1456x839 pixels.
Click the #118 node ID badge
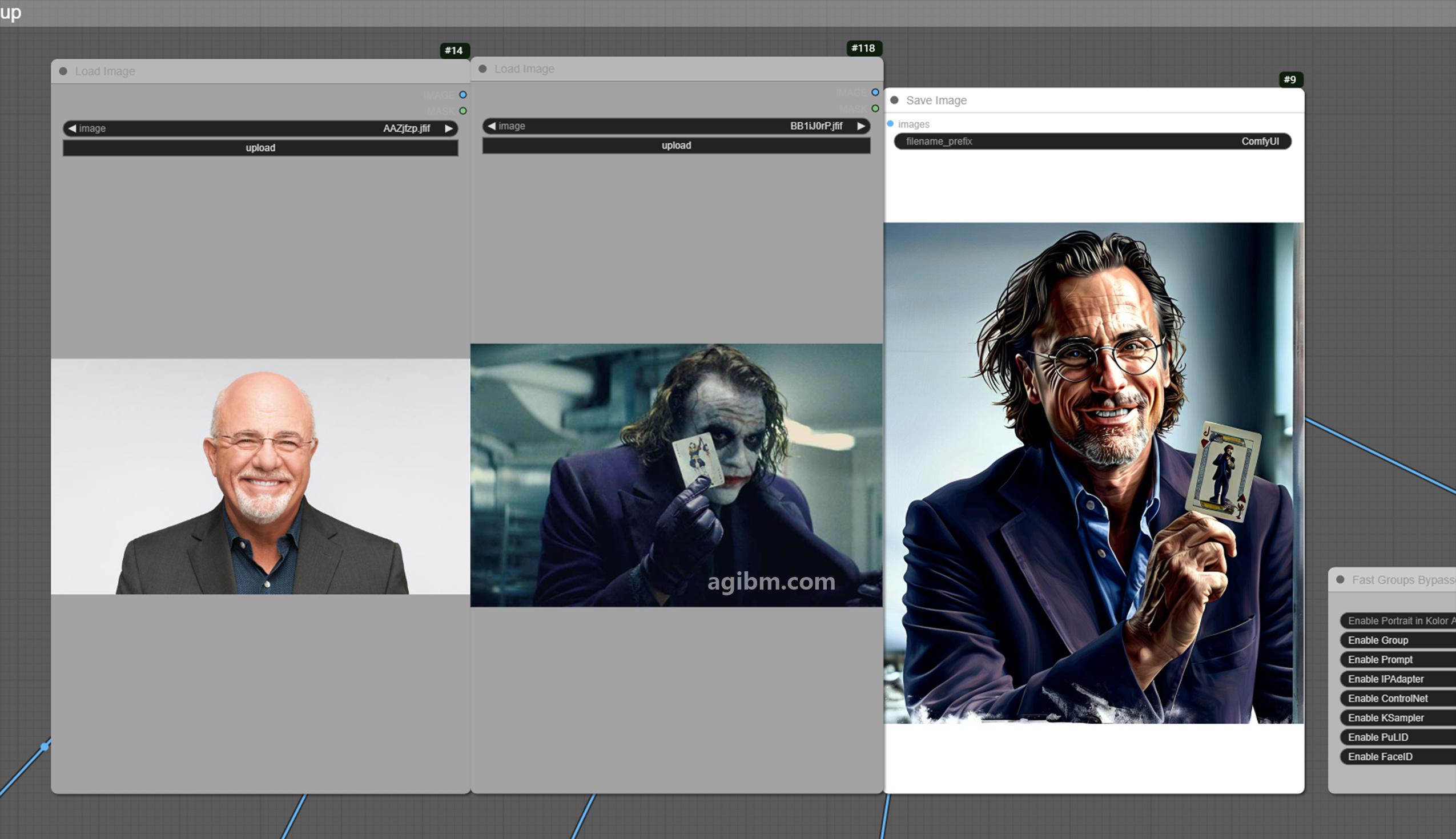pyautogui.click(x=864, y=49)
